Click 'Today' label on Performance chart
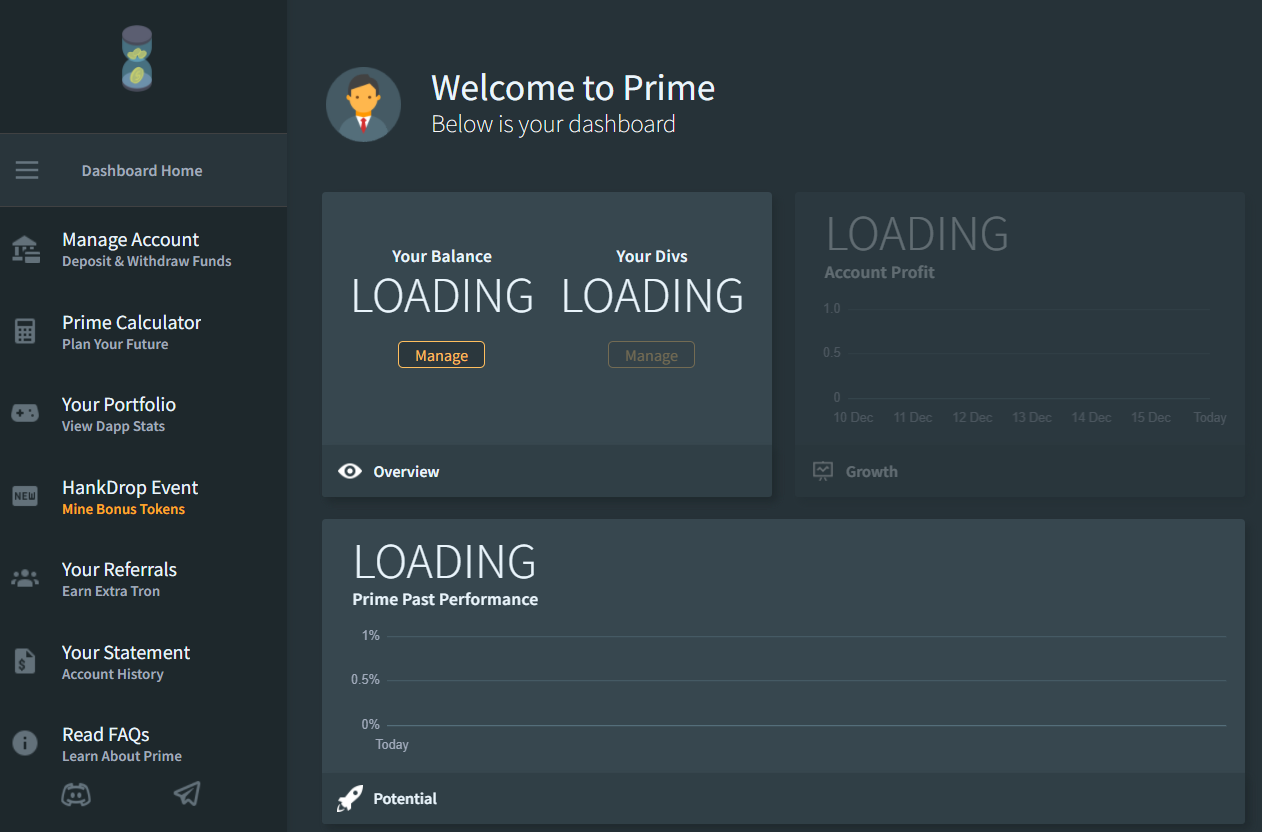The height and width of the screenshot is (832, 1262). [392, 744]
